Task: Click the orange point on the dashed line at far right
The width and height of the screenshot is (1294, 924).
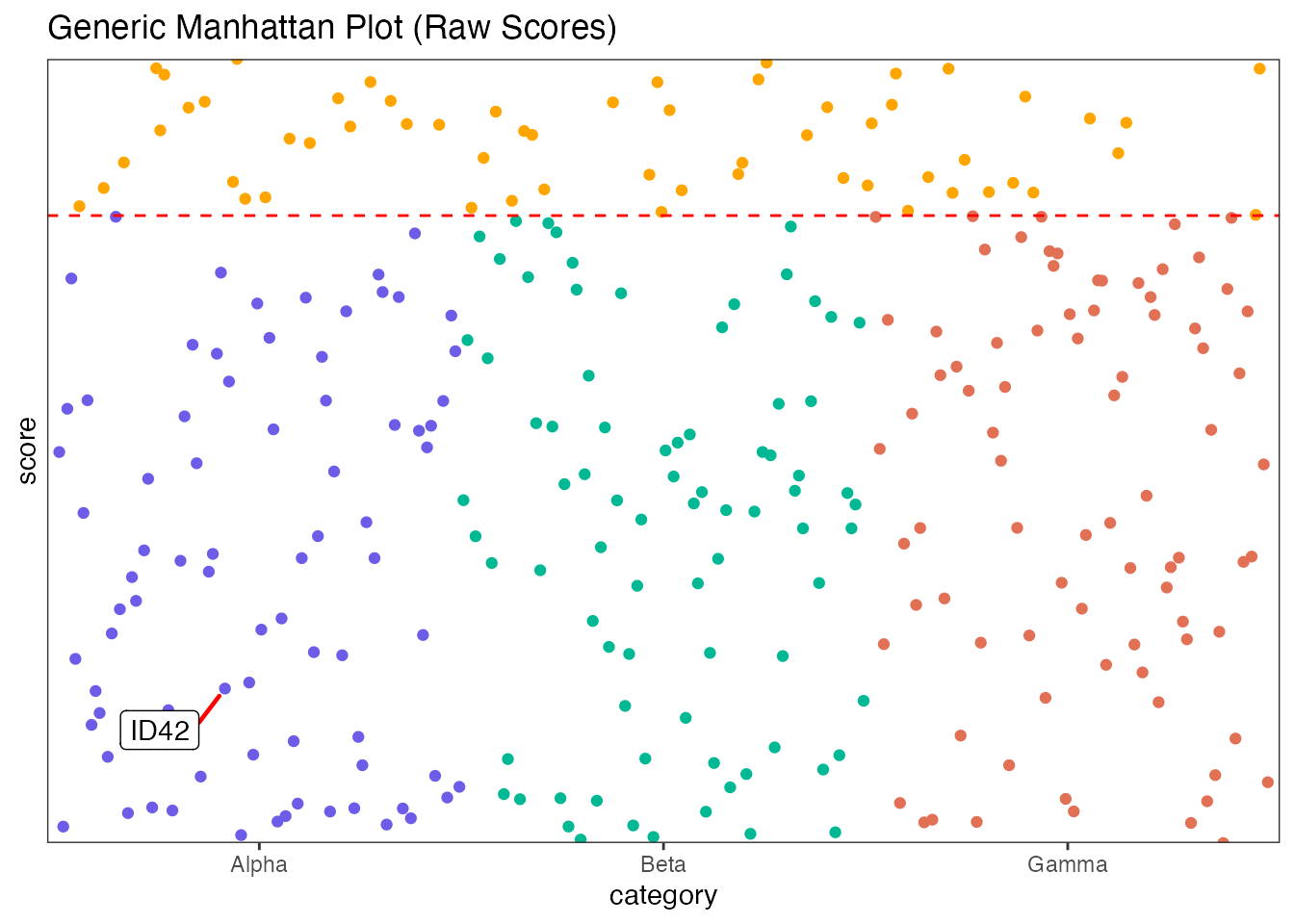Action: (x=1255, y=215)
